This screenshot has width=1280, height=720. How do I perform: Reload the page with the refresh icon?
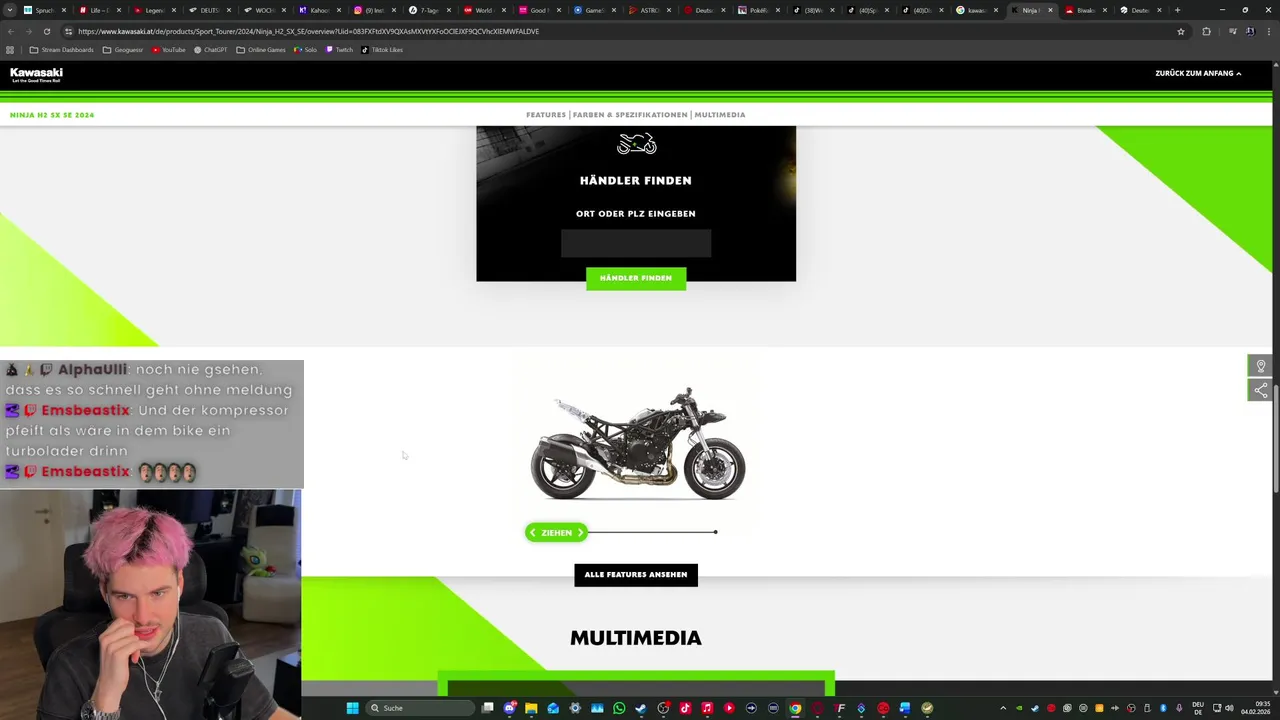point(46,31)
